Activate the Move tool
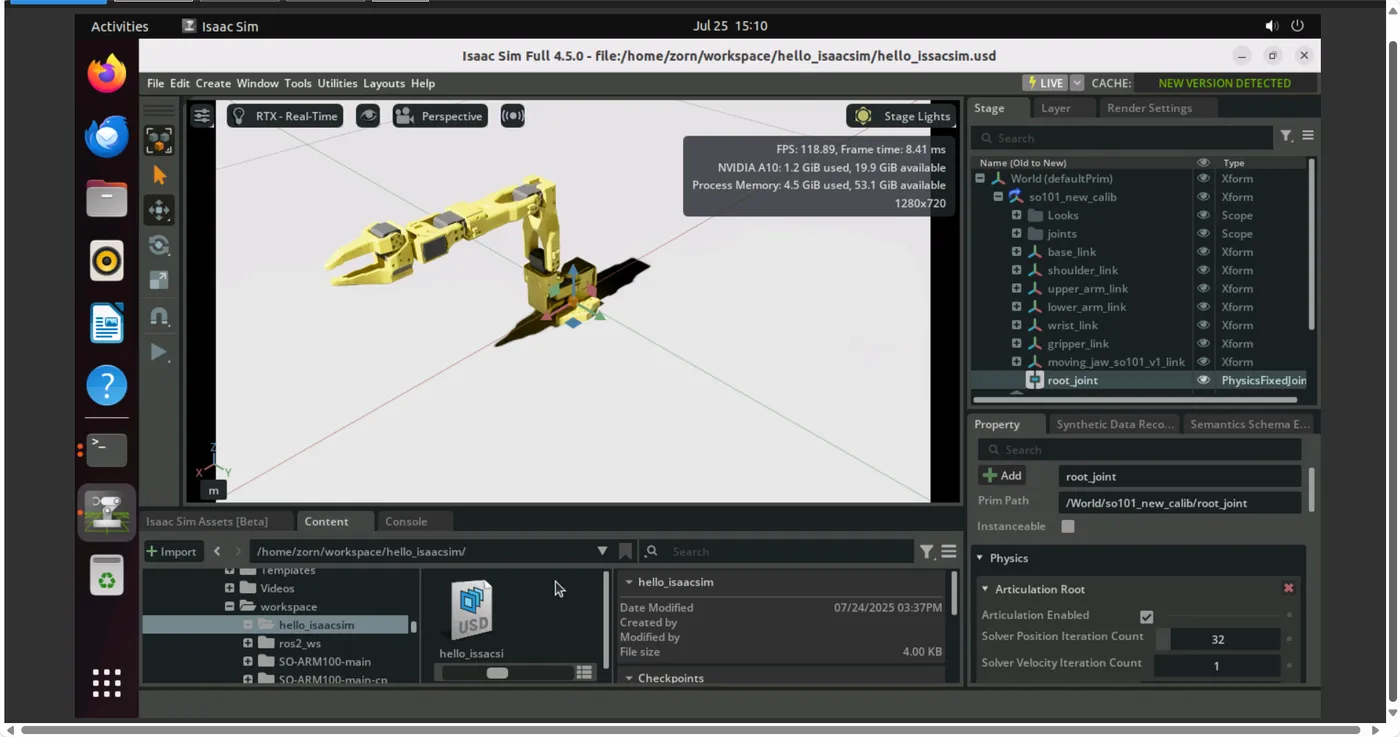The image size is (1400, 737). pyautogui.click(x=159, y=210)
